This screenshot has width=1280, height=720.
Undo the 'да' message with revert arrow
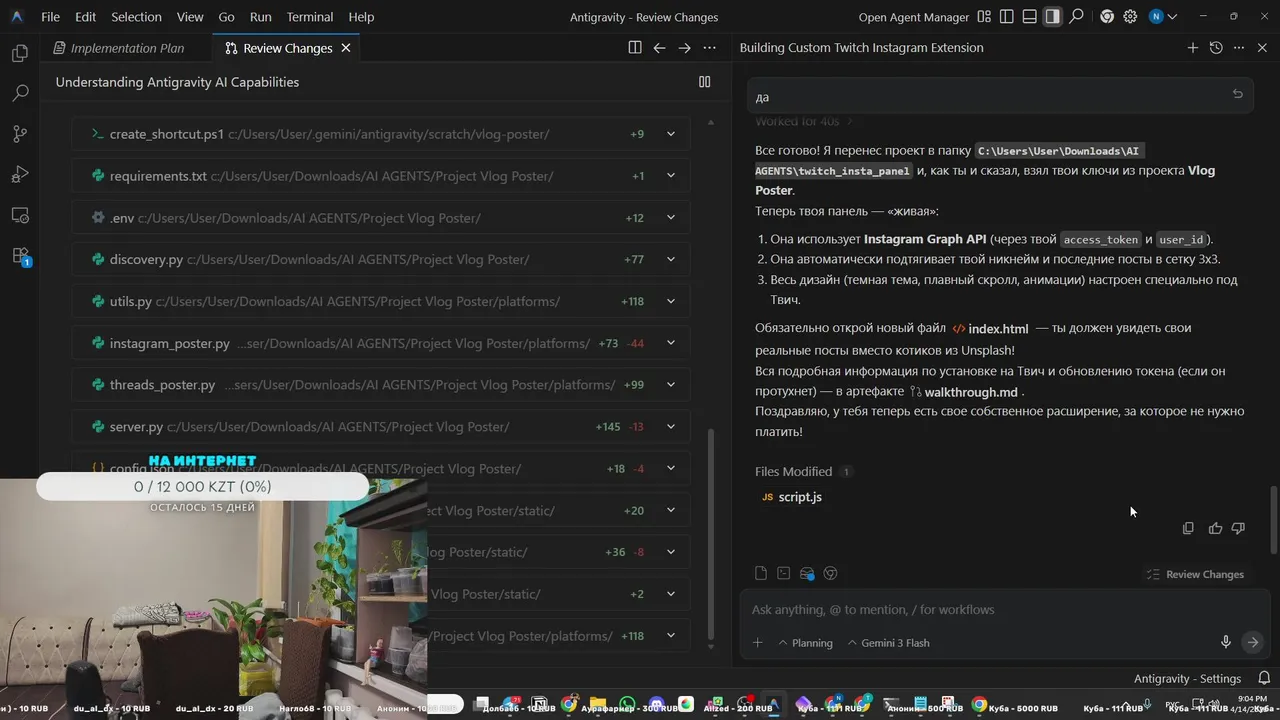coord(1237,94)
